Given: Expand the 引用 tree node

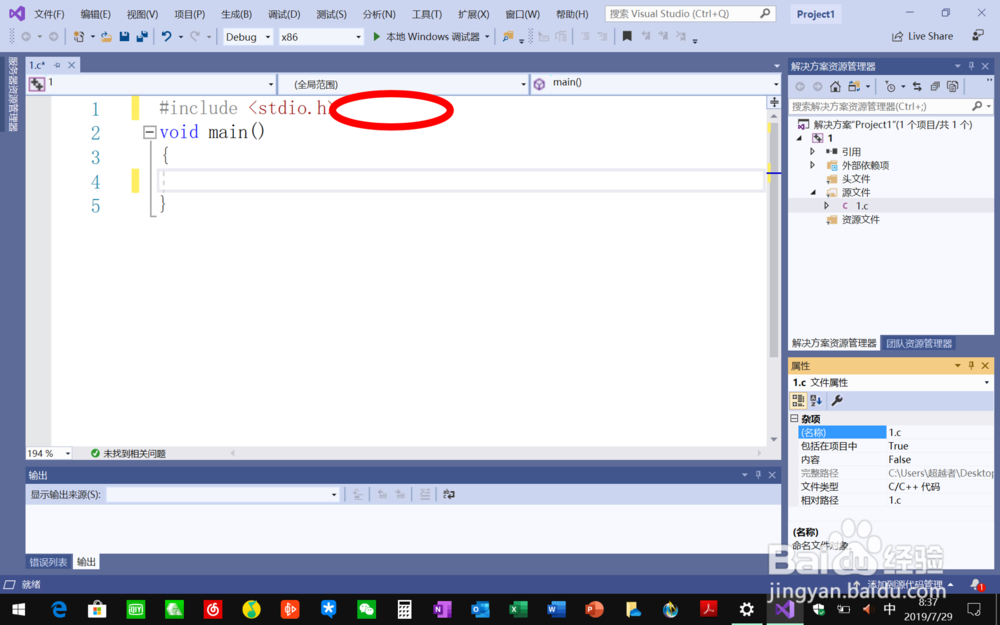Looking at the screenshot, I should tap(812, 151).
